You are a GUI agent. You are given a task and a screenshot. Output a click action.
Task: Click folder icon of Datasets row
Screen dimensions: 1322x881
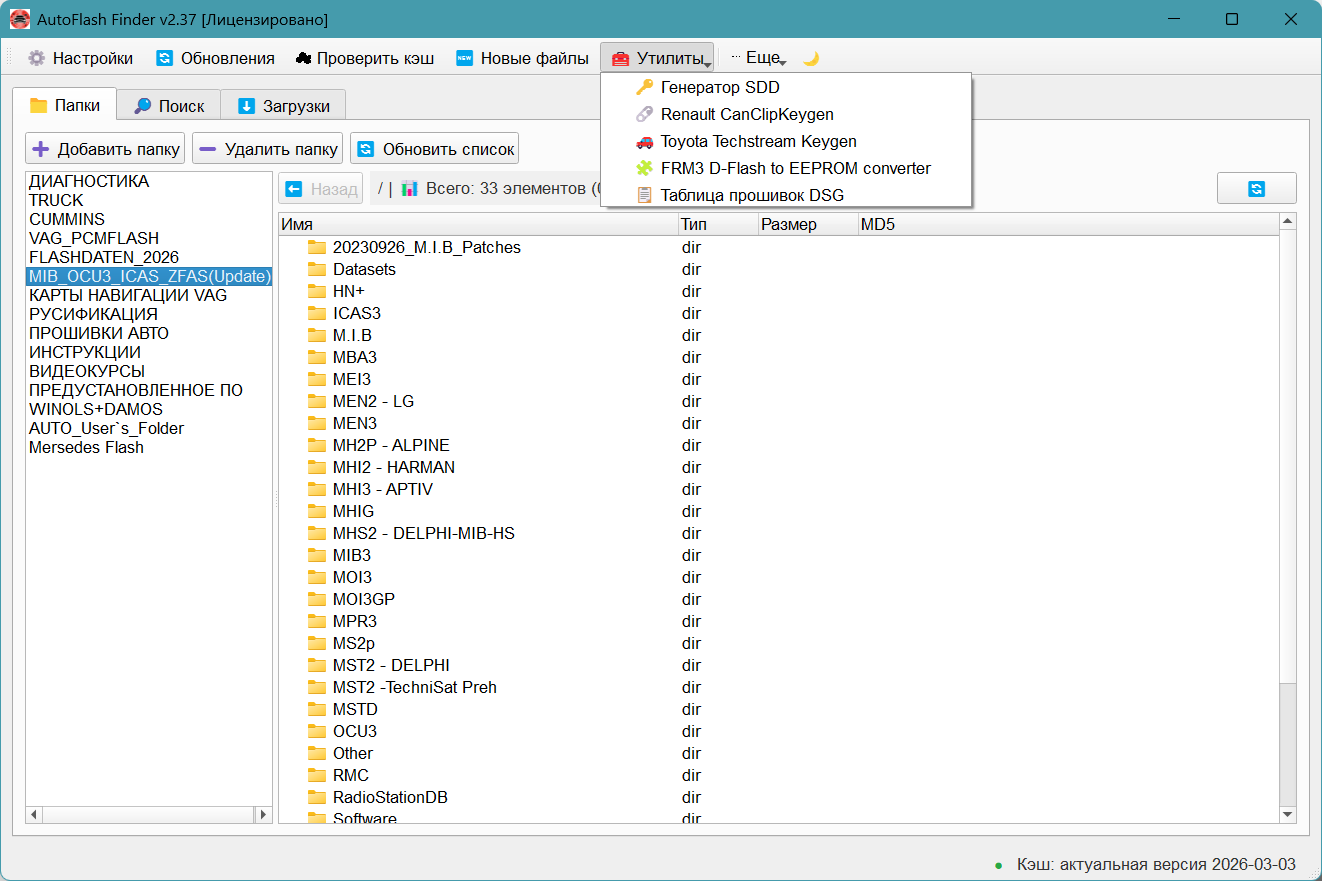pos(317,269)
